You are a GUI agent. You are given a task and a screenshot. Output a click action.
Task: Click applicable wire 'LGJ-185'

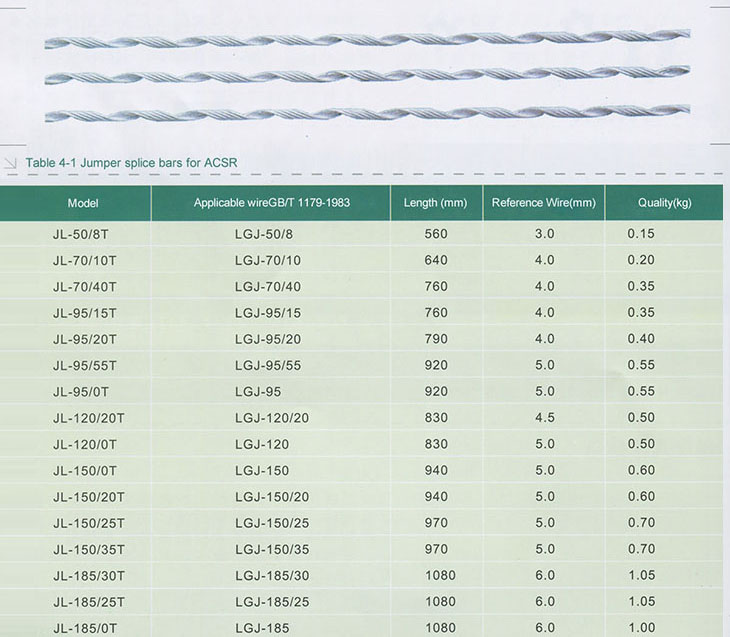coord(262,629)
